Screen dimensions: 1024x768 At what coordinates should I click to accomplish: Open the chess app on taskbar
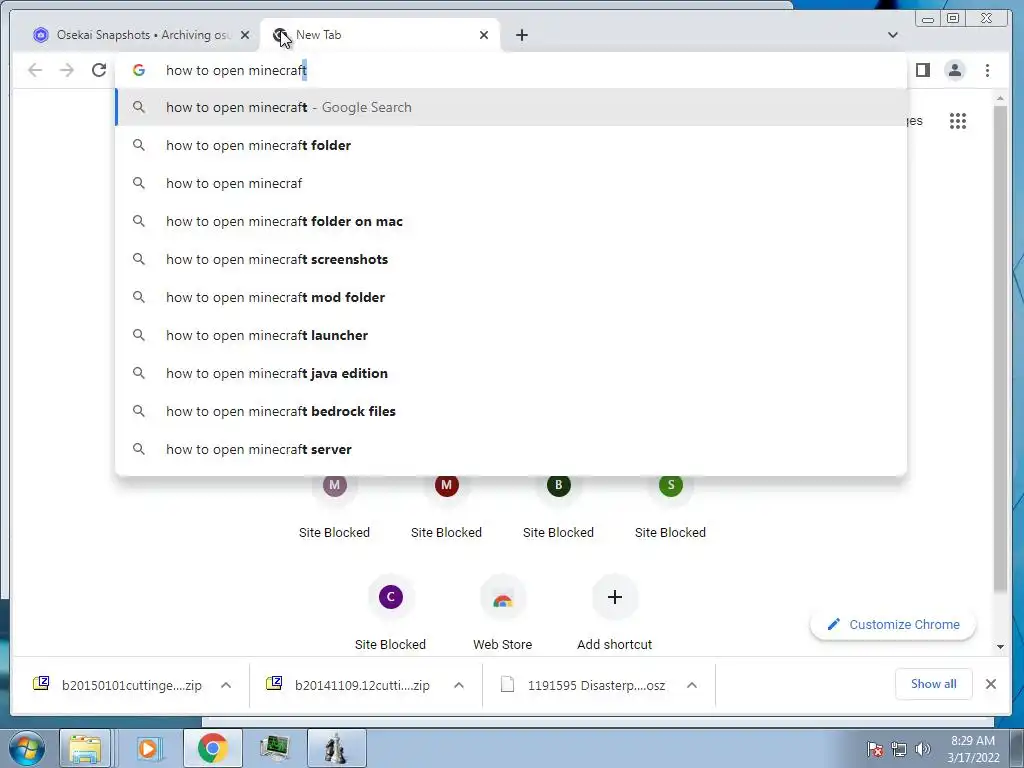pos(337,748)
